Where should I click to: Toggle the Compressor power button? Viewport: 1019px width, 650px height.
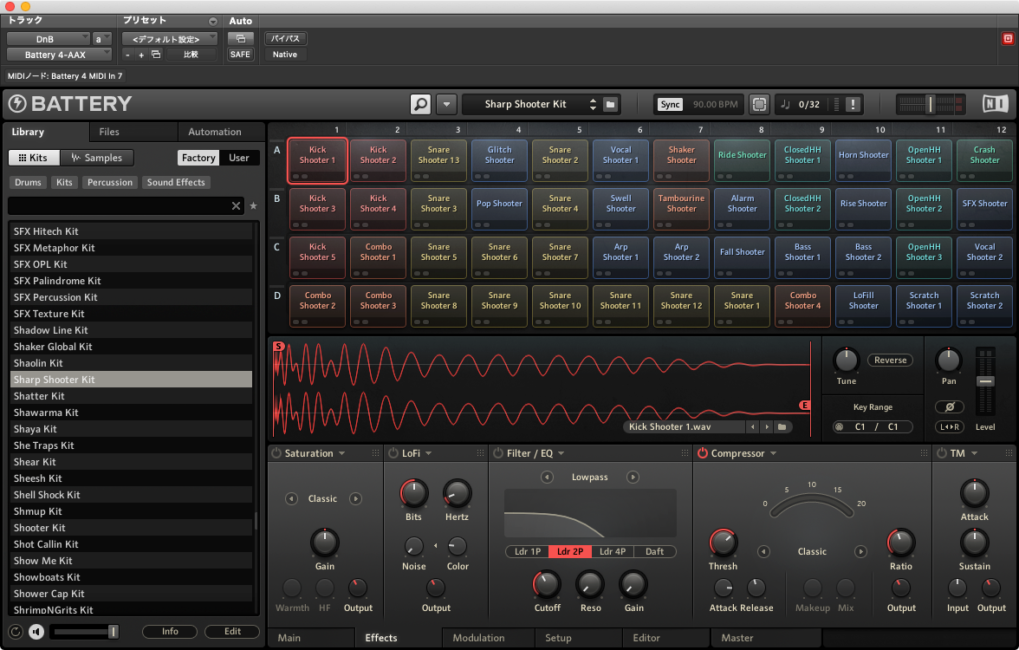[x=702, y=454]
